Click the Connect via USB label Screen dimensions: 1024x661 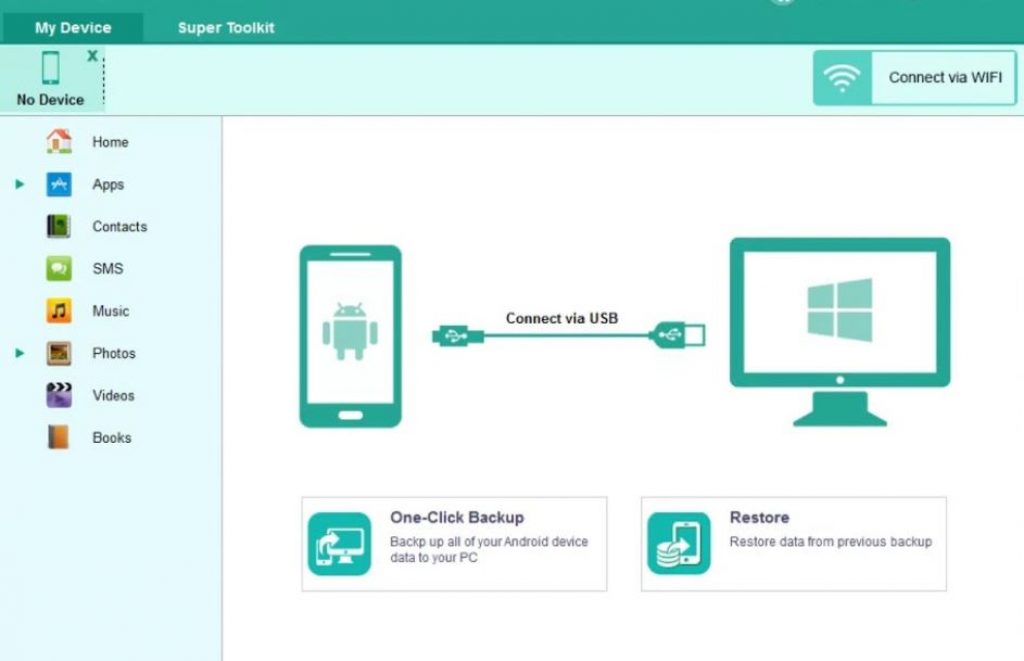[x=562, y=318]
